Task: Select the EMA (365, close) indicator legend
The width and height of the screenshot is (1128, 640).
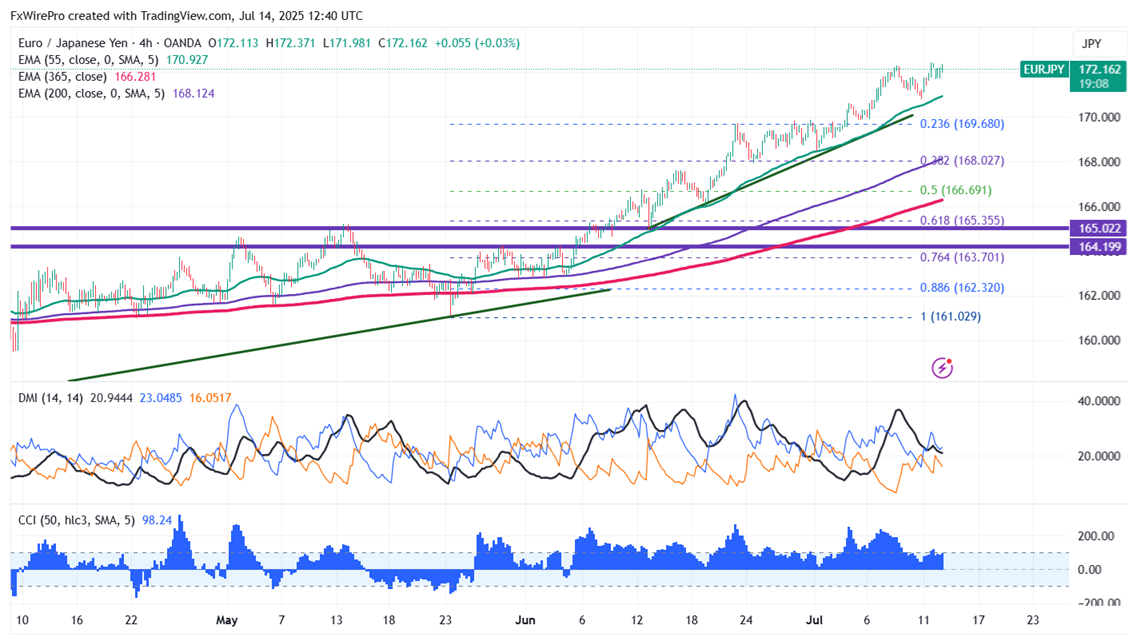Action: (63, 76)
